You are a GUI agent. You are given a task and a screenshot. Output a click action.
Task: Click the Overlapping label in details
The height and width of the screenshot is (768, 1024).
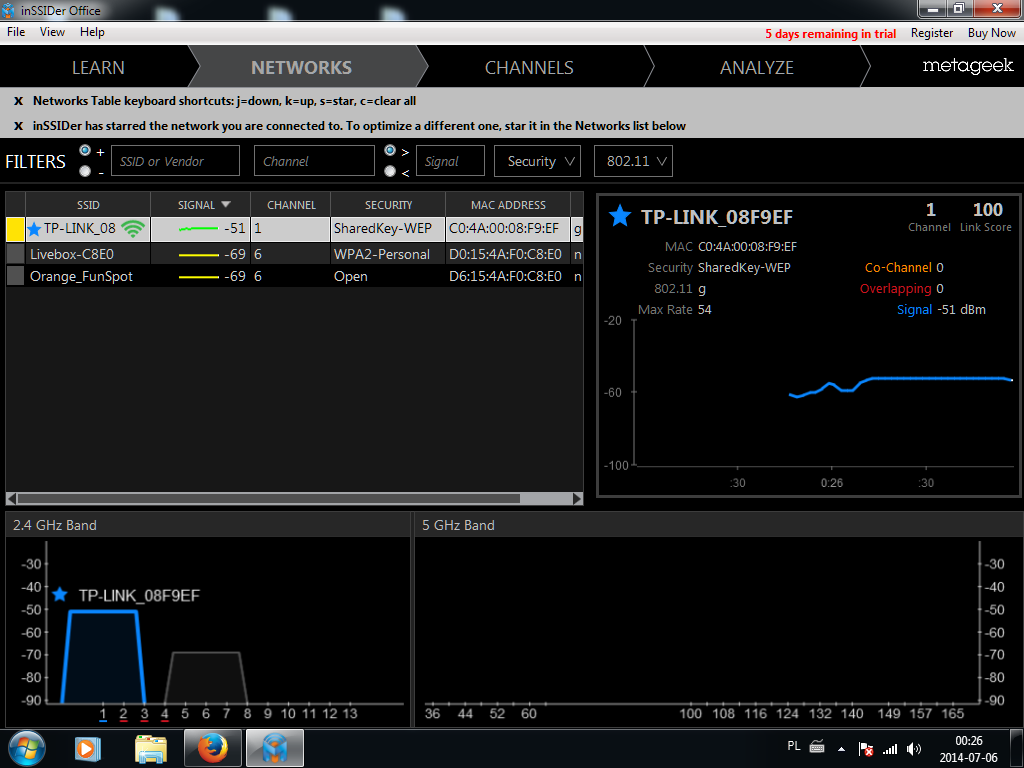(x=895, y=288)
